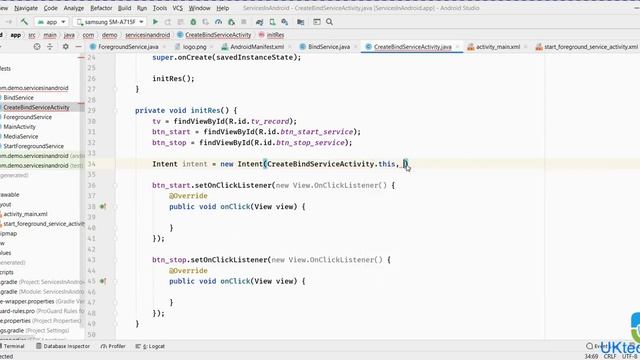
Task: Open the Build menu
Action: click(124, 8)
